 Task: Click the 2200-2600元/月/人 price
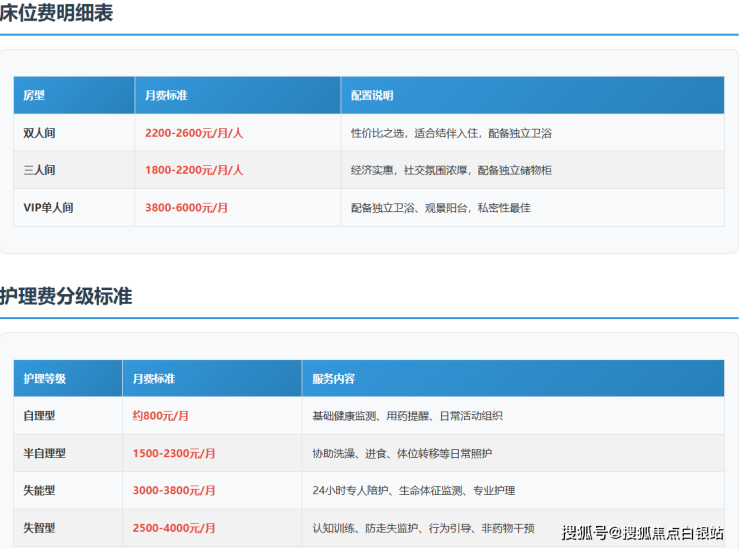(194, 133)
